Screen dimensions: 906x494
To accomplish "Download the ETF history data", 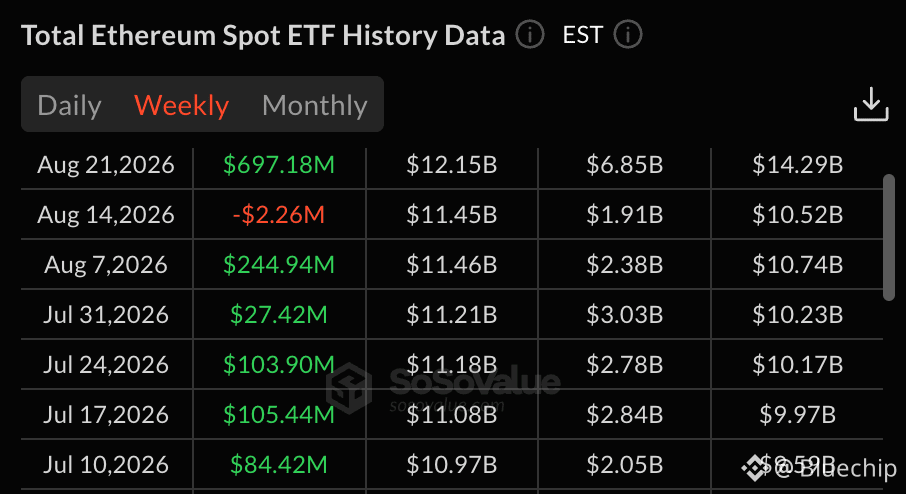I will [871, 105].
